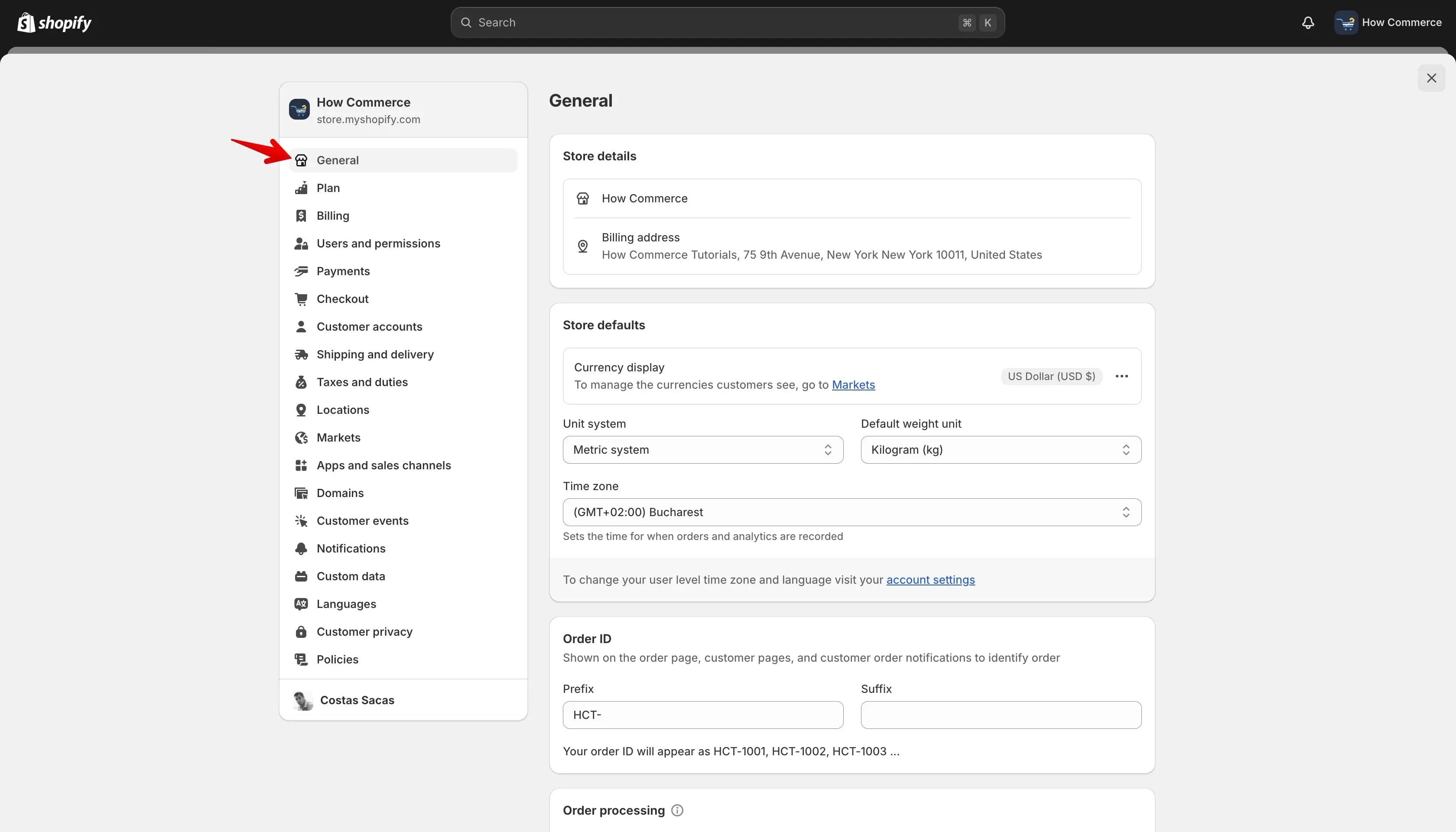Click the order ID Prefix field
The width and height of the screenshot is (1456, 832).
(703, 715)
